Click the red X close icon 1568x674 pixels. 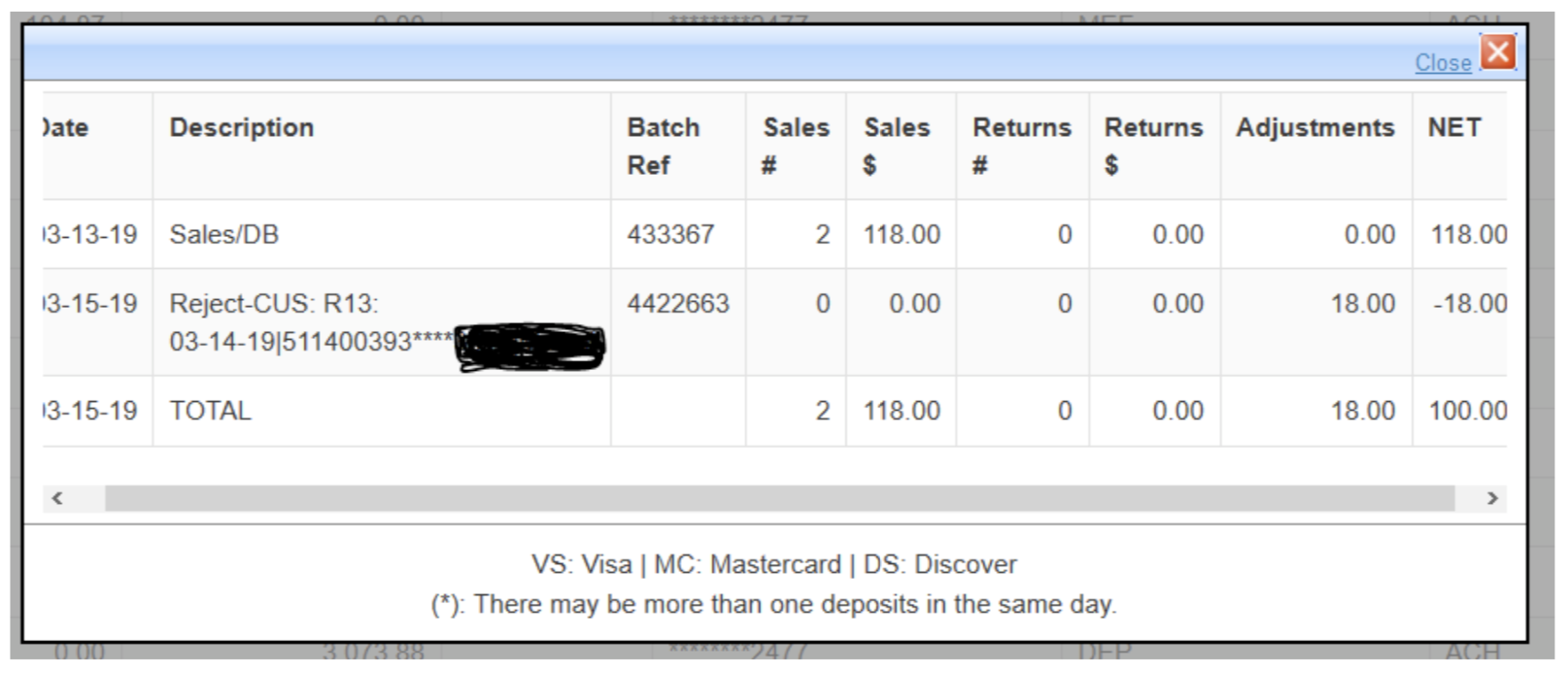click(x=1498, y=51)
